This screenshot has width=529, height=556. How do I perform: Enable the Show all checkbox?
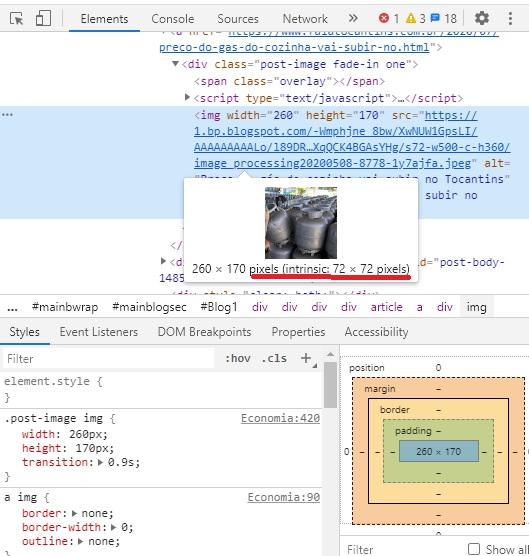pos(474,549)
